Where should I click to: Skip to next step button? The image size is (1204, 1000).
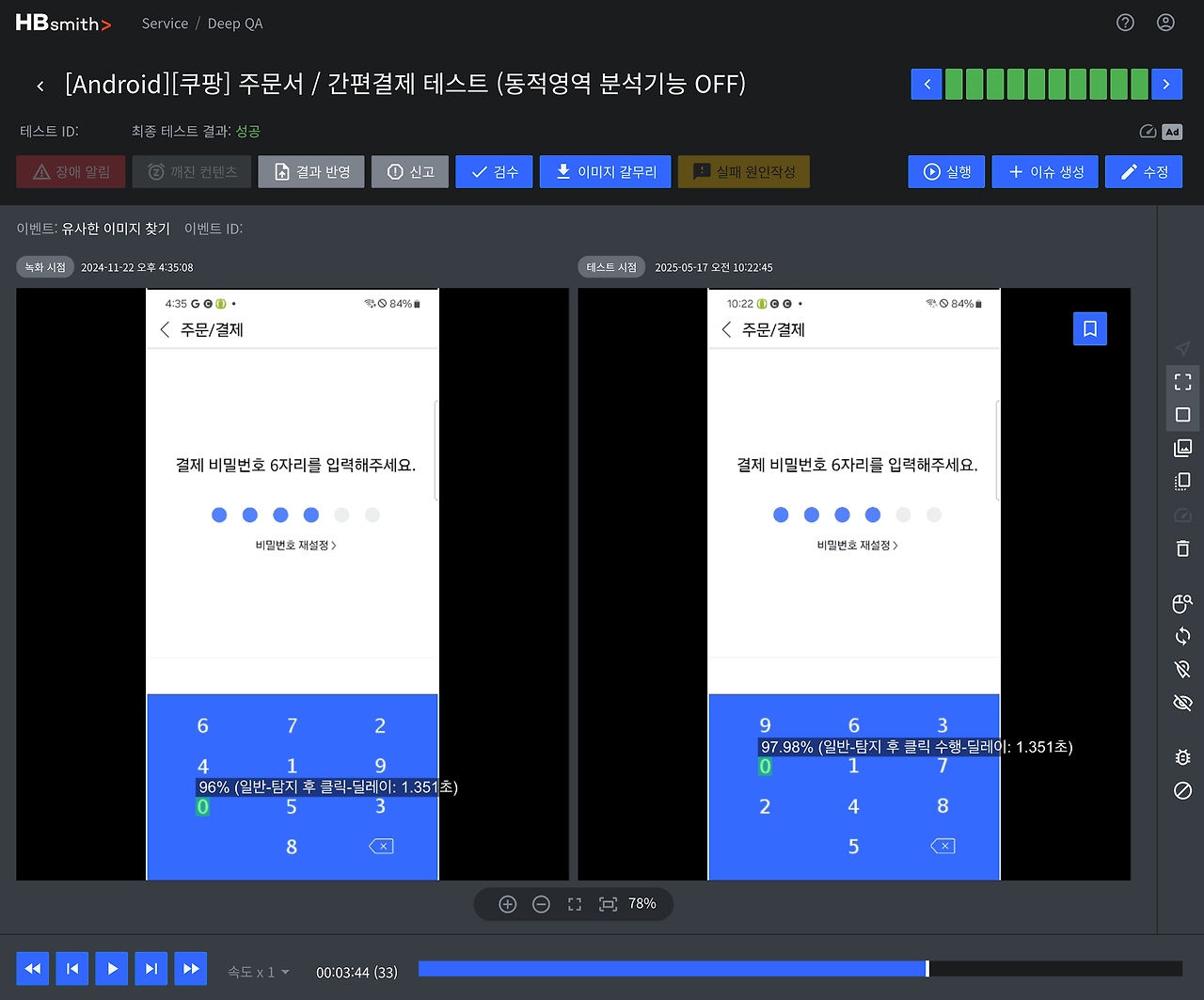tap(151, 969)
